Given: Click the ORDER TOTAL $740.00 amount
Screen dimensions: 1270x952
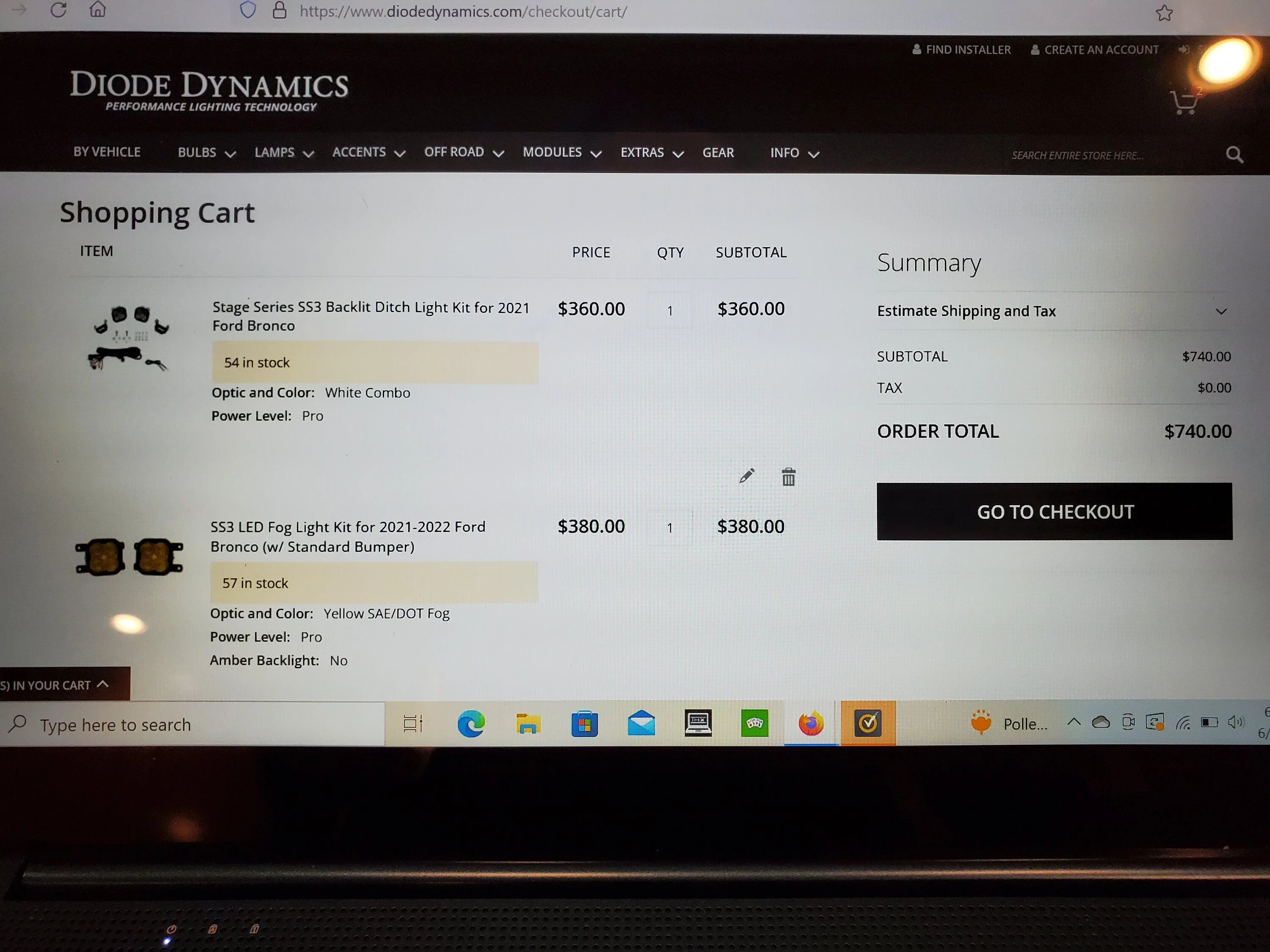Looking at the screenshot, I should [x=1198, y=431].
